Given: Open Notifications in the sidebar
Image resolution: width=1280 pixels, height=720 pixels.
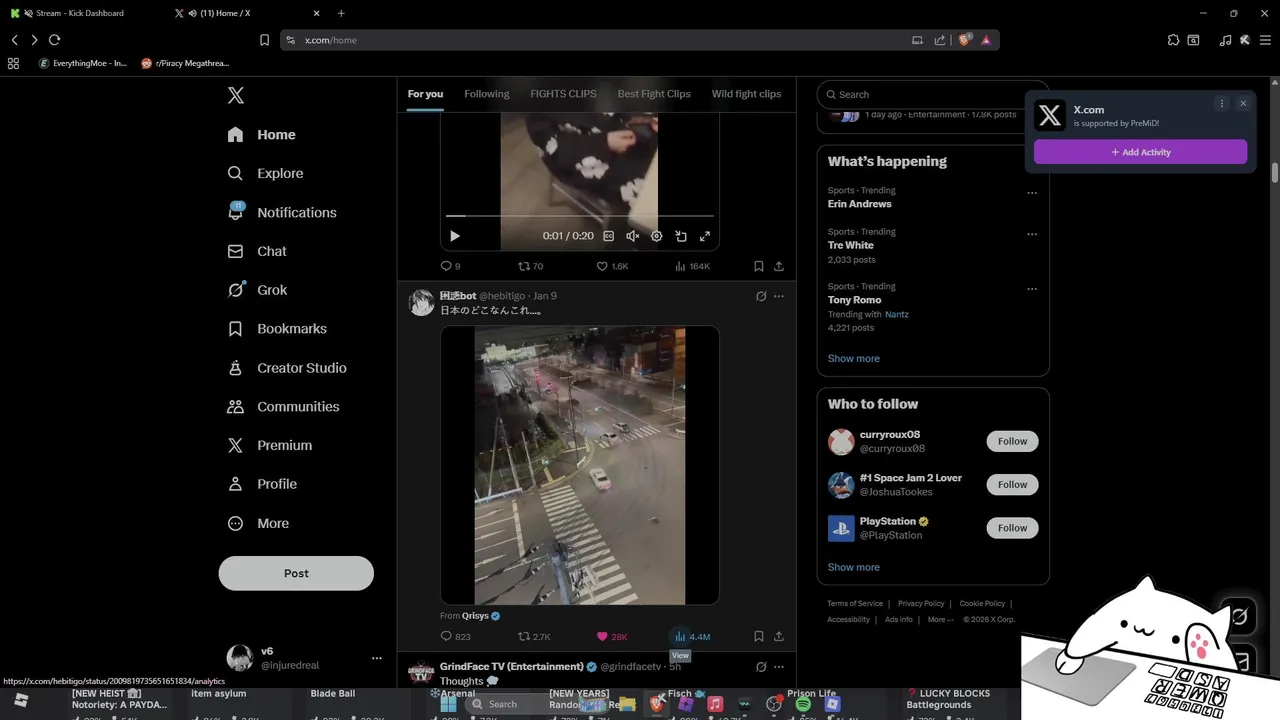Looking at the screenshot, I should (282, 212).
